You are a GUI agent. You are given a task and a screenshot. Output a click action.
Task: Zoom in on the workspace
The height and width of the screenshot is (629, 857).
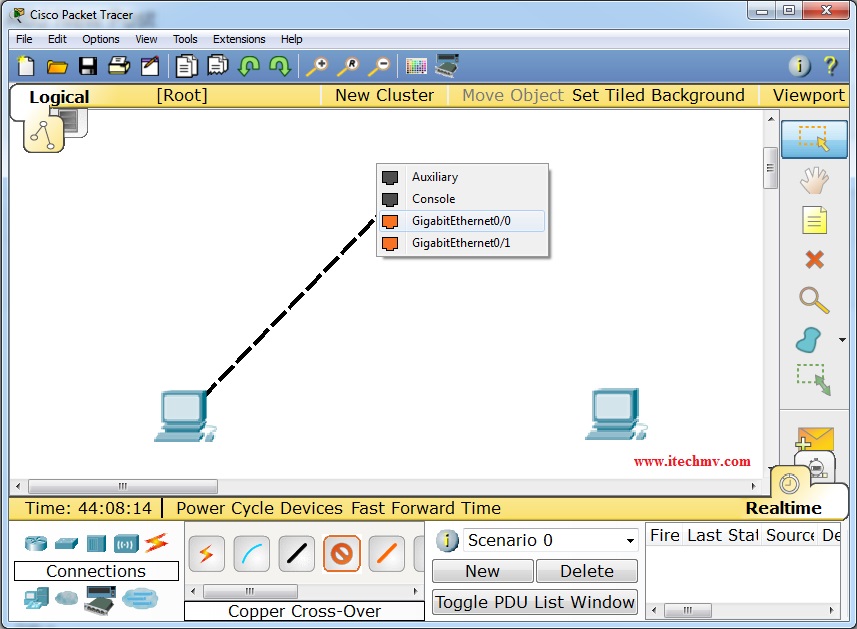click(316, 66)
